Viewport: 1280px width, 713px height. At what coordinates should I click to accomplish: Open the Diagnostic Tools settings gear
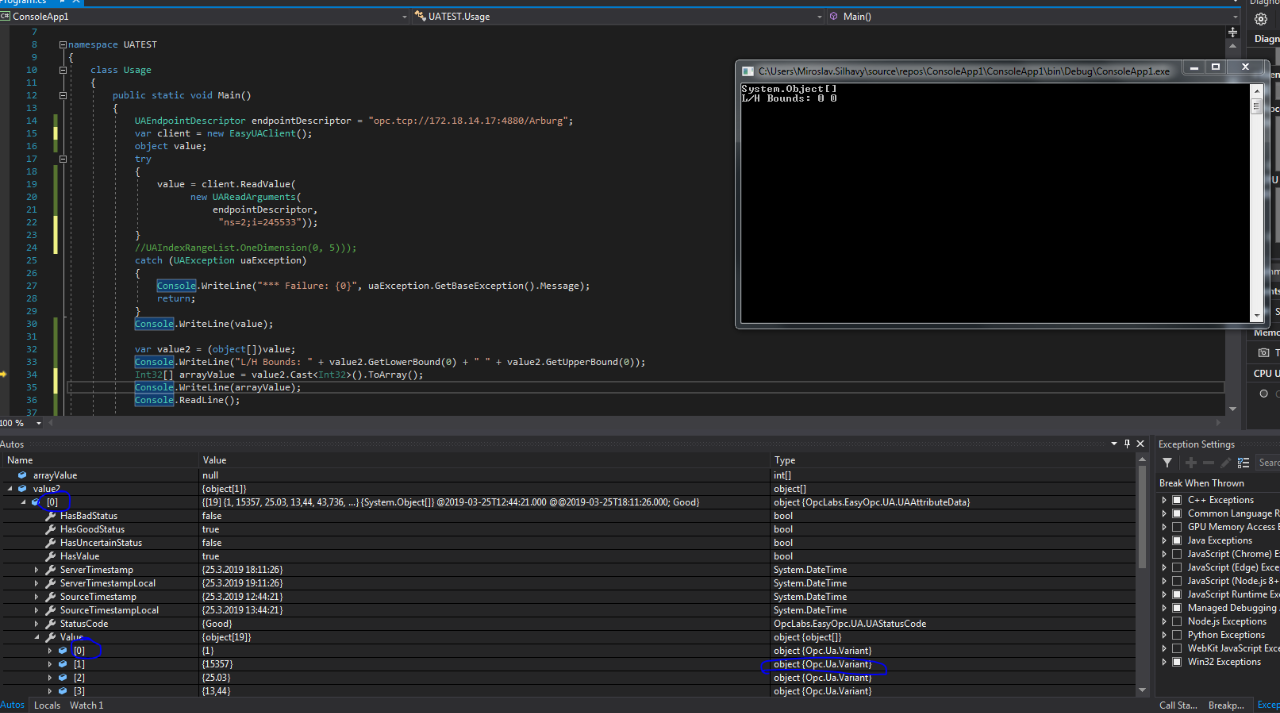coord(1261,19)
